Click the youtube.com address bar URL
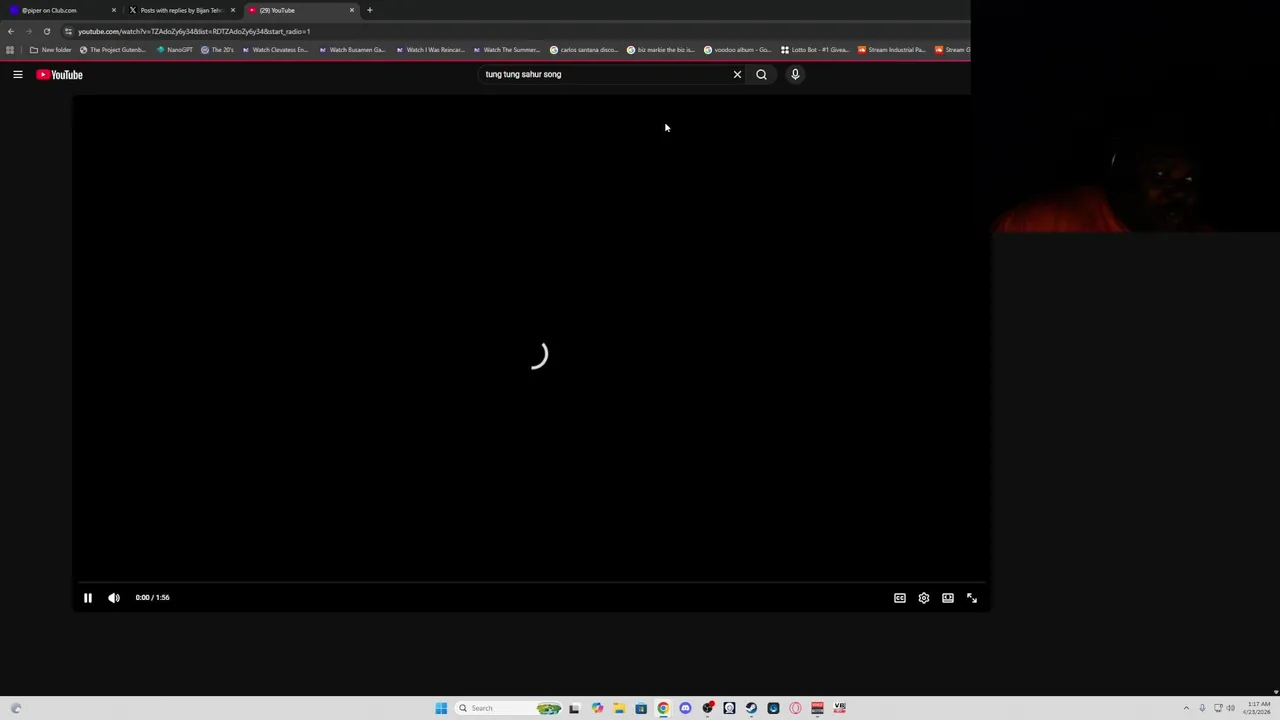 (x=194, y=31)
